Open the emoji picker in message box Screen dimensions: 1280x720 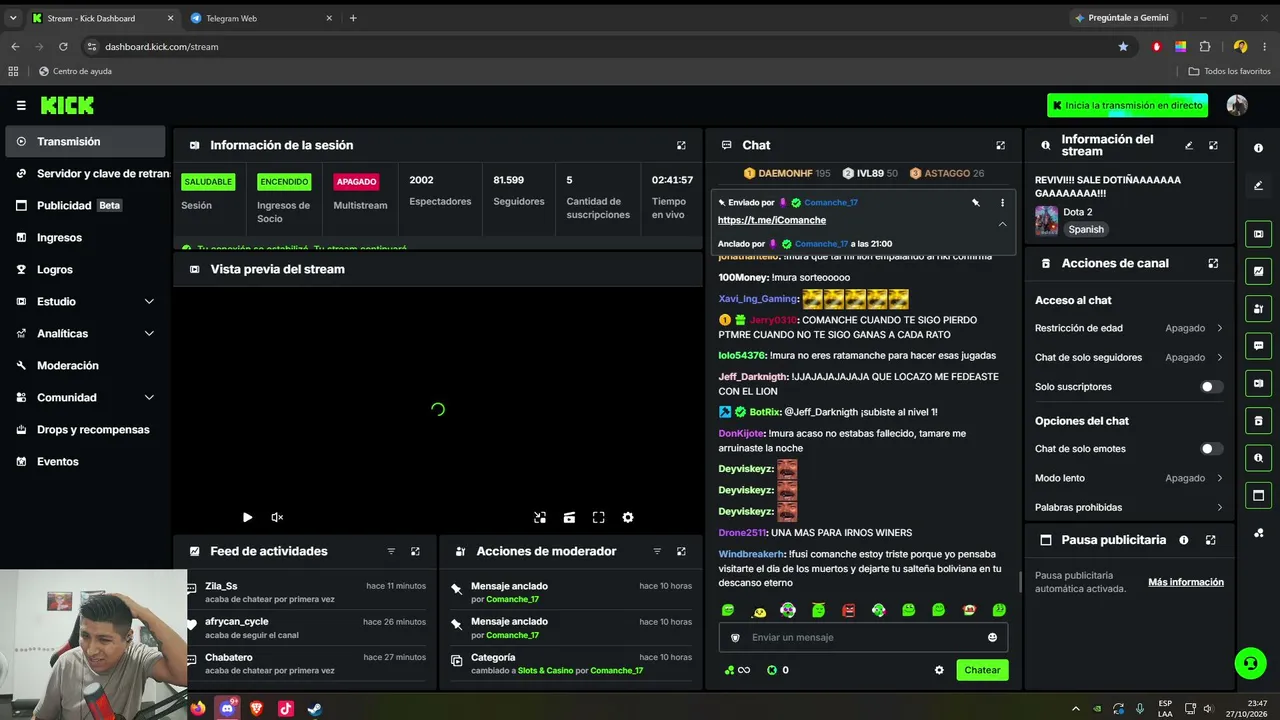(992, 637)
